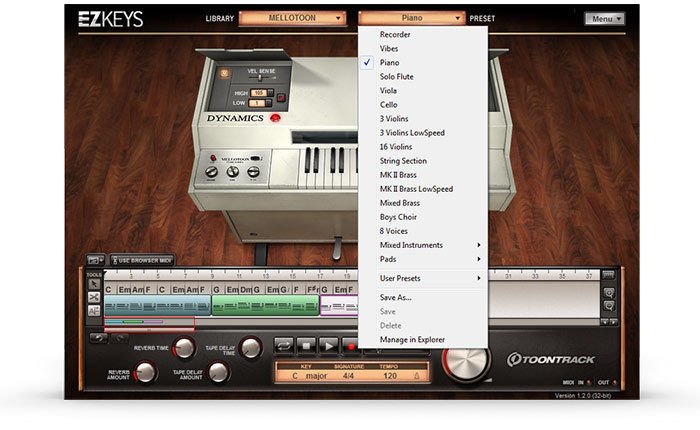This screenshot has height=430, width=700.
Task: Select the blue MIDI song block
Action: coord(157,306)
